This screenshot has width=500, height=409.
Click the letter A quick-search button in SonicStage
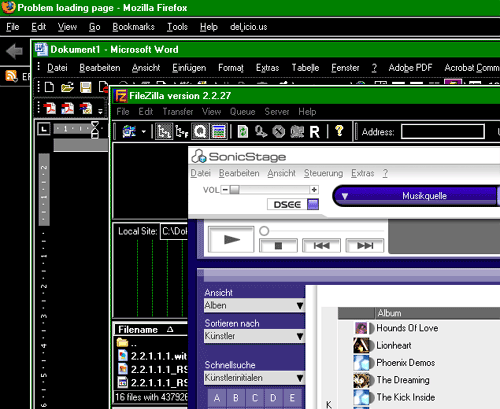click(x=217, y=398)
